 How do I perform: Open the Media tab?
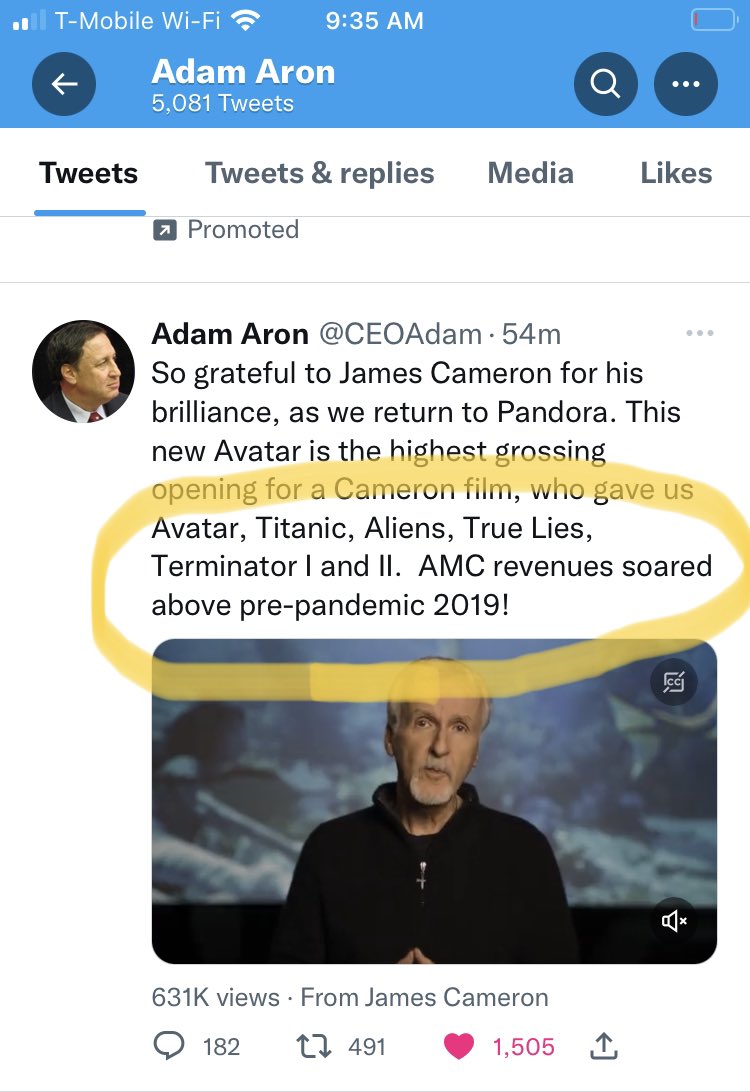[x=530, y=173]
